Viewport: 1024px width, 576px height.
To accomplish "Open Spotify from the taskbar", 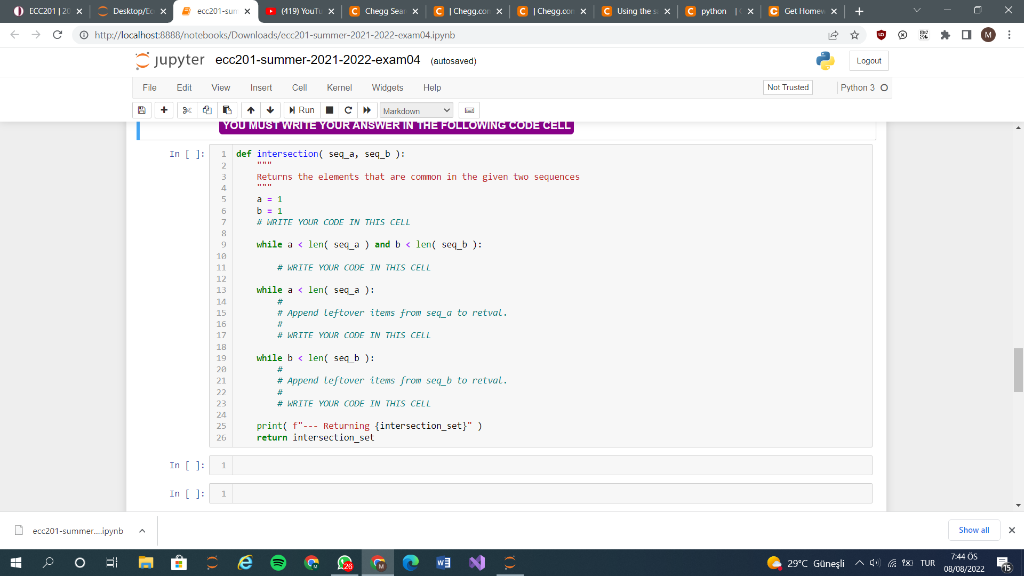I will point(278,562).
